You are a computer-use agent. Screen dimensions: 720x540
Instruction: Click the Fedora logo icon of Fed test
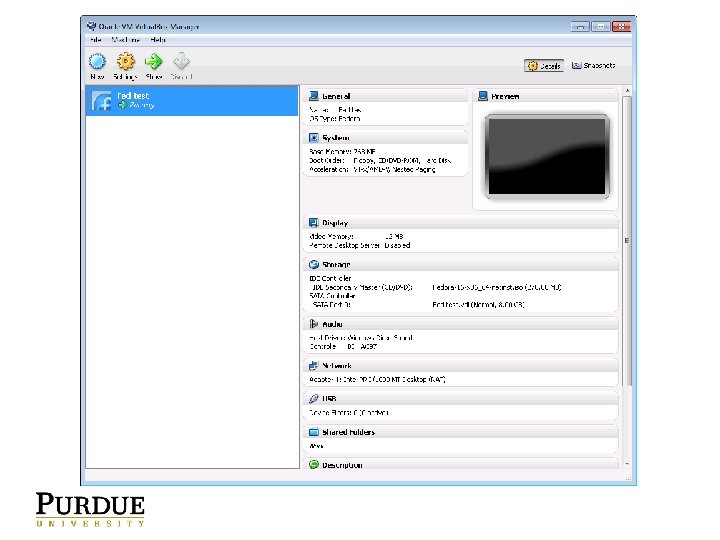pos(101,101)
